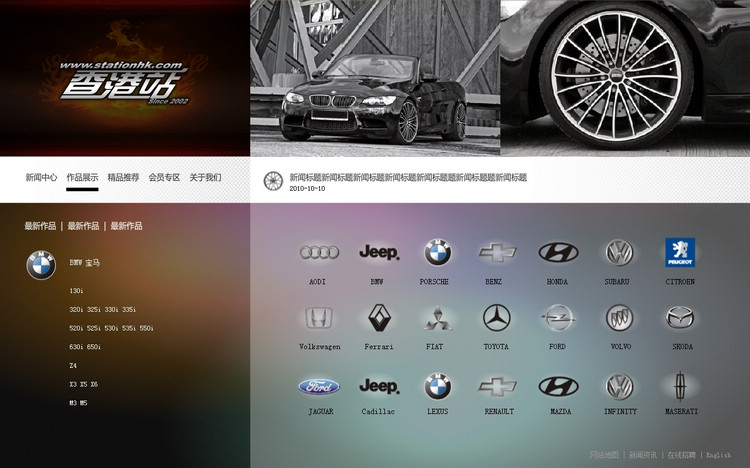Select the M5 model link
The height and width of the screenshot is (468, 750).
(83, 403)
